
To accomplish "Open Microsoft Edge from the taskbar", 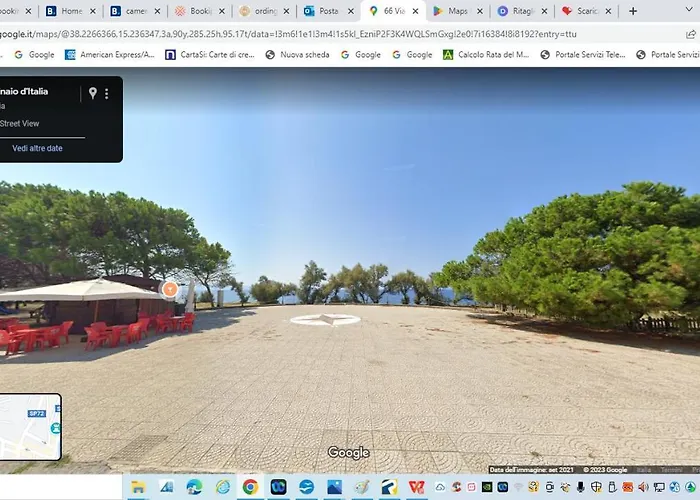I will [x=194, y=487].
